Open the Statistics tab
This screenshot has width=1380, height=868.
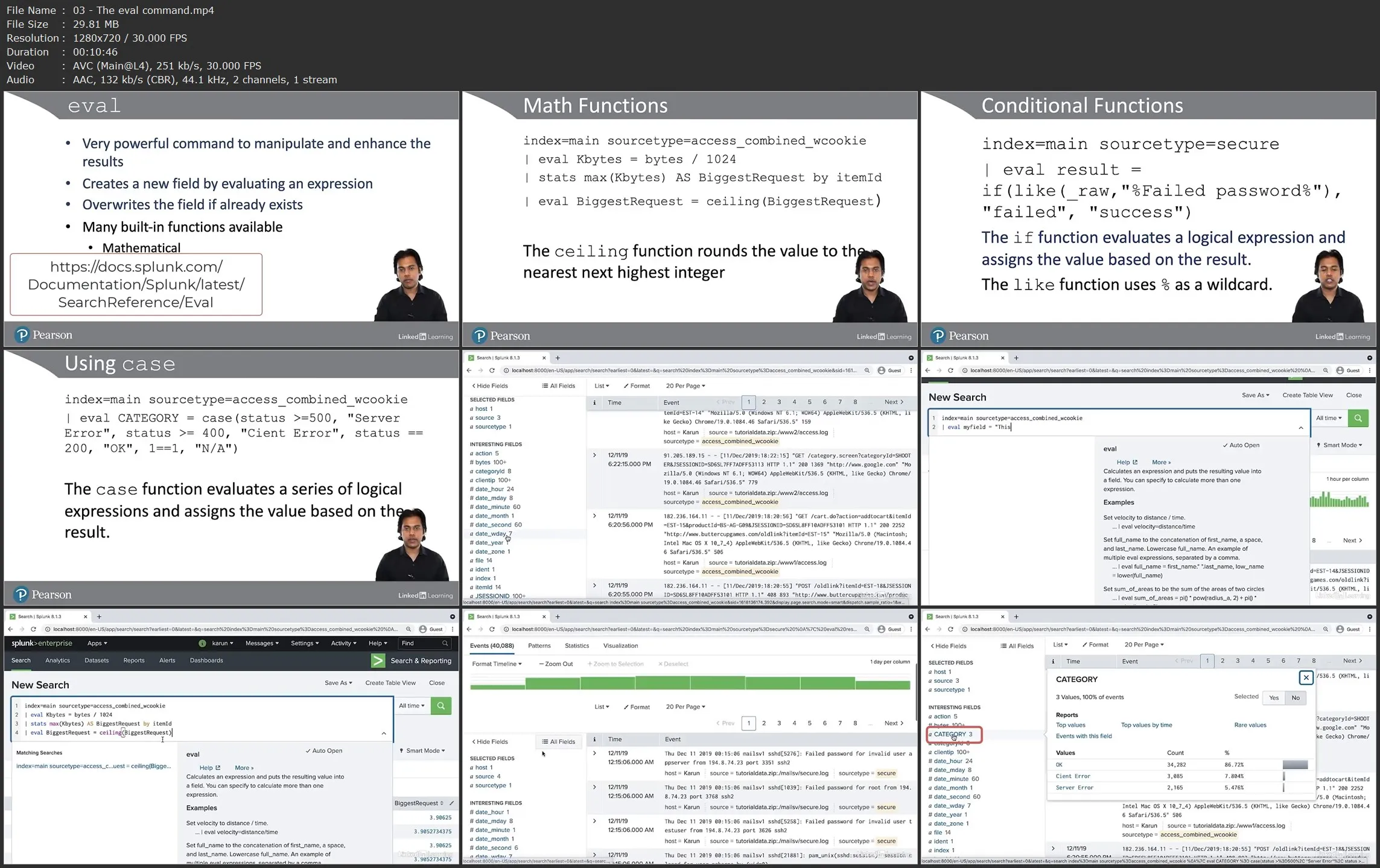click(x=576, y=646)
